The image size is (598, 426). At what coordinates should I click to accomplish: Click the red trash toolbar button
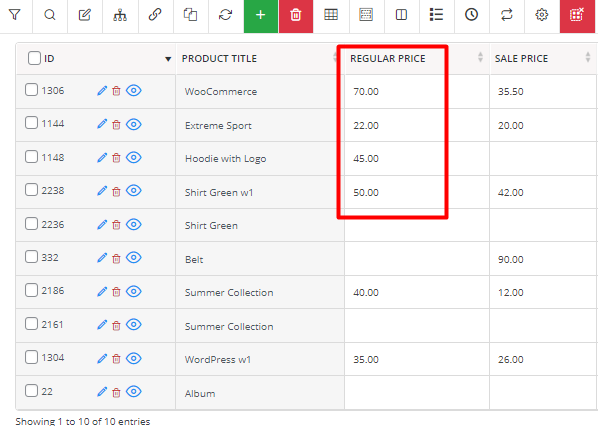click(x=296, y=15)
